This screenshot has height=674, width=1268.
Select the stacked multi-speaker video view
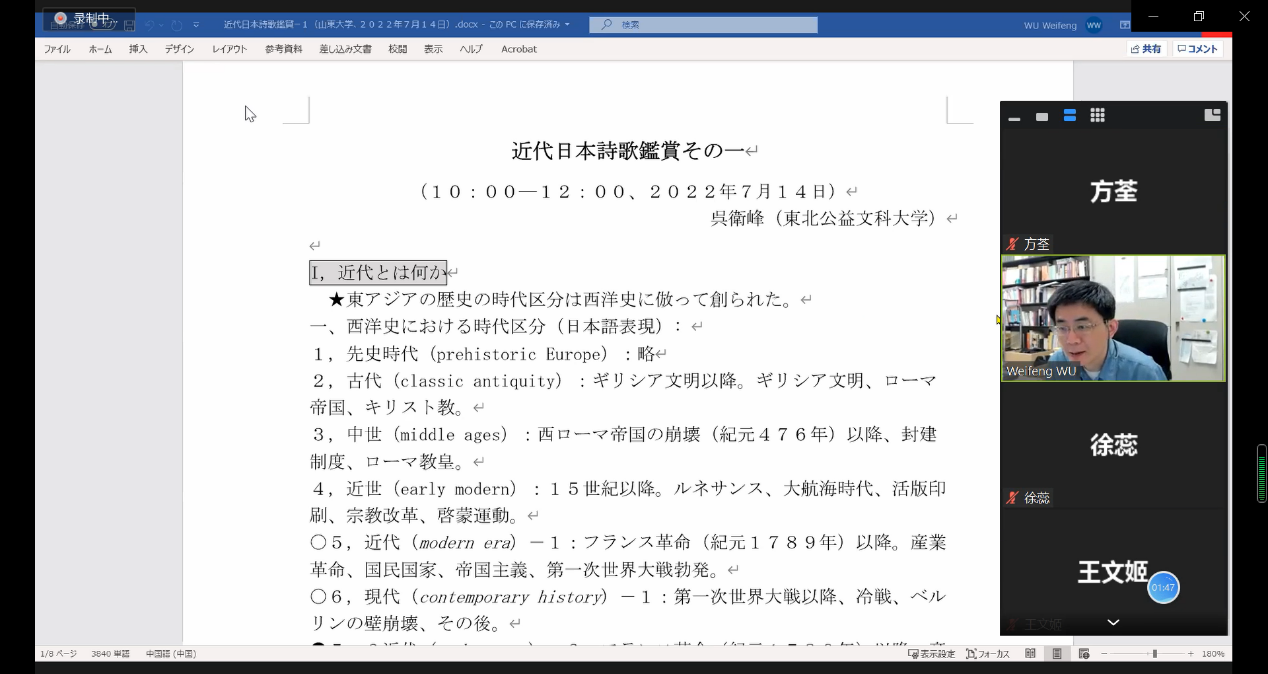(x=1070, y=116)
